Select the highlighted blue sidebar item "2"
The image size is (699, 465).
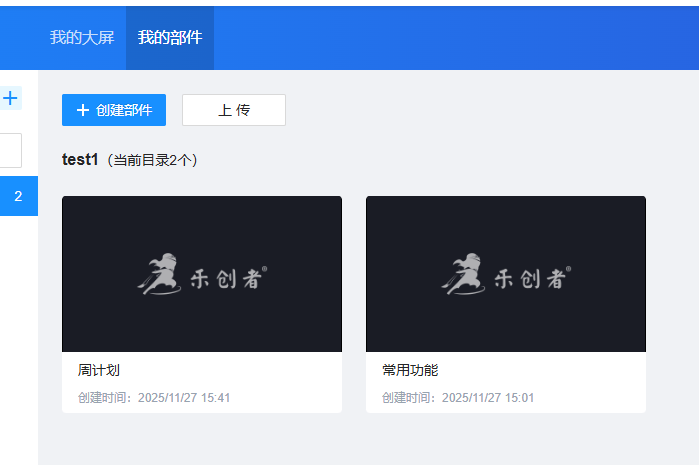[x=18, y=196]
